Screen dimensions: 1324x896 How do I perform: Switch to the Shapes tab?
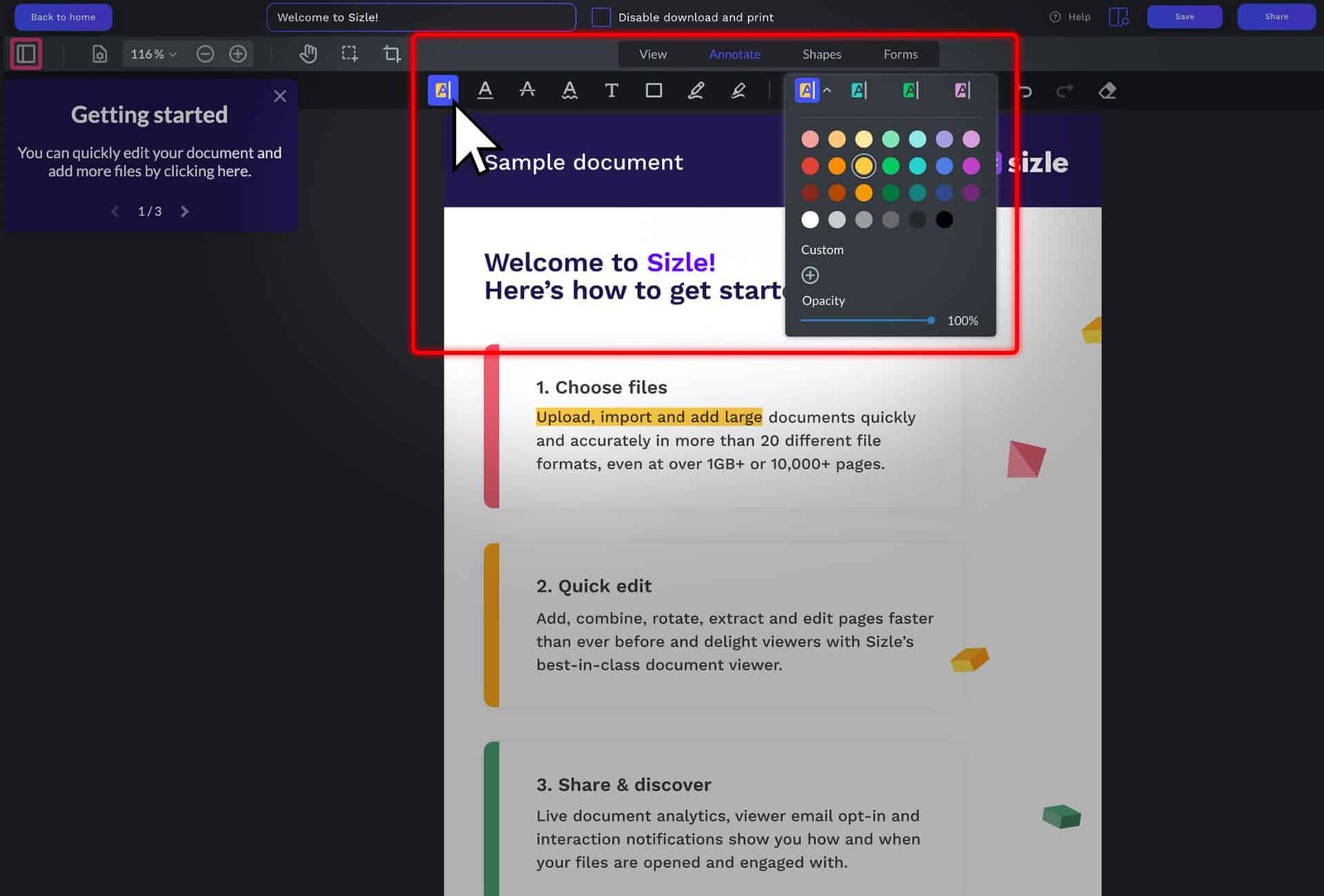(822, 54)
